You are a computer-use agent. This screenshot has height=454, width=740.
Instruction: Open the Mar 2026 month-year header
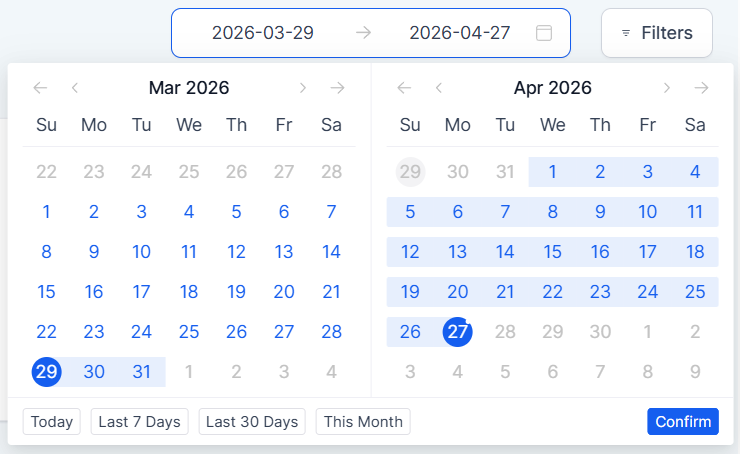tap(189, 88)
